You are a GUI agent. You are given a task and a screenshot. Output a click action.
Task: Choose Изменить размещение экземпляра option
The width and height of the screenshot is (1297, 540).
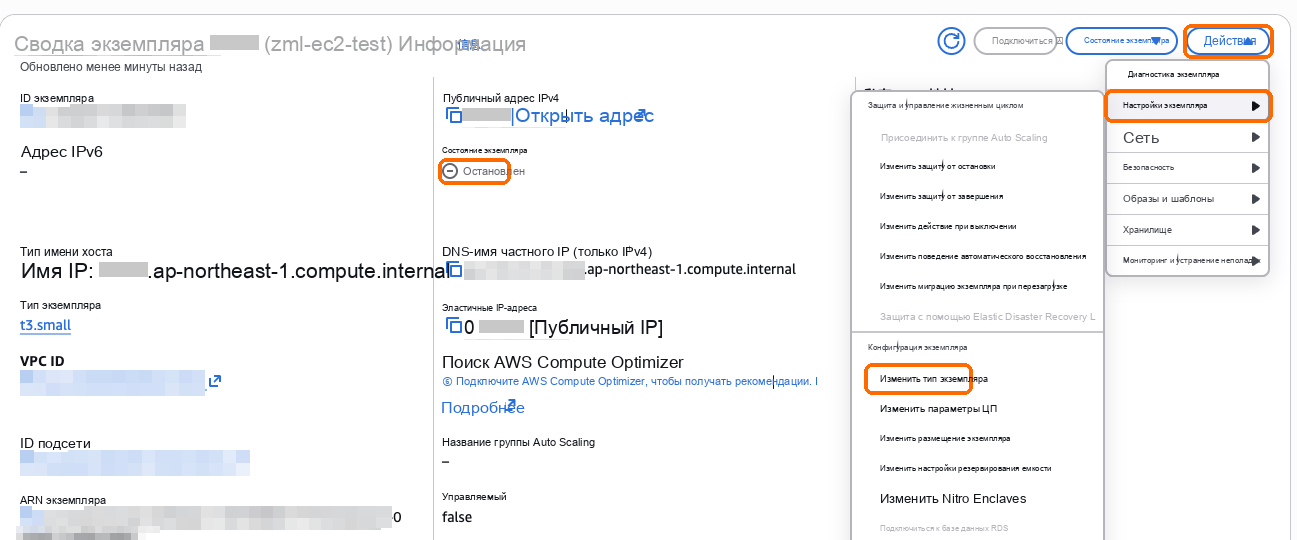pyautogui.click(x=945, y=439)
